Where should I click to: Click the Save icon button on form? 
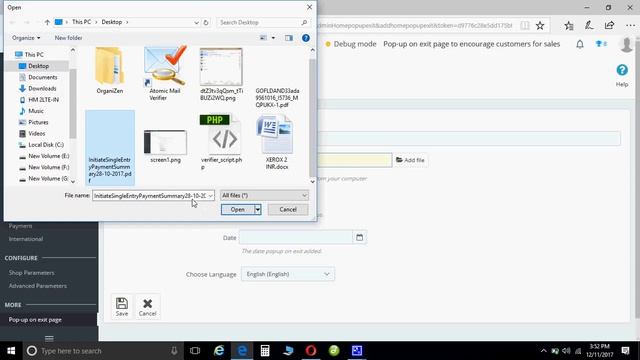122,307
